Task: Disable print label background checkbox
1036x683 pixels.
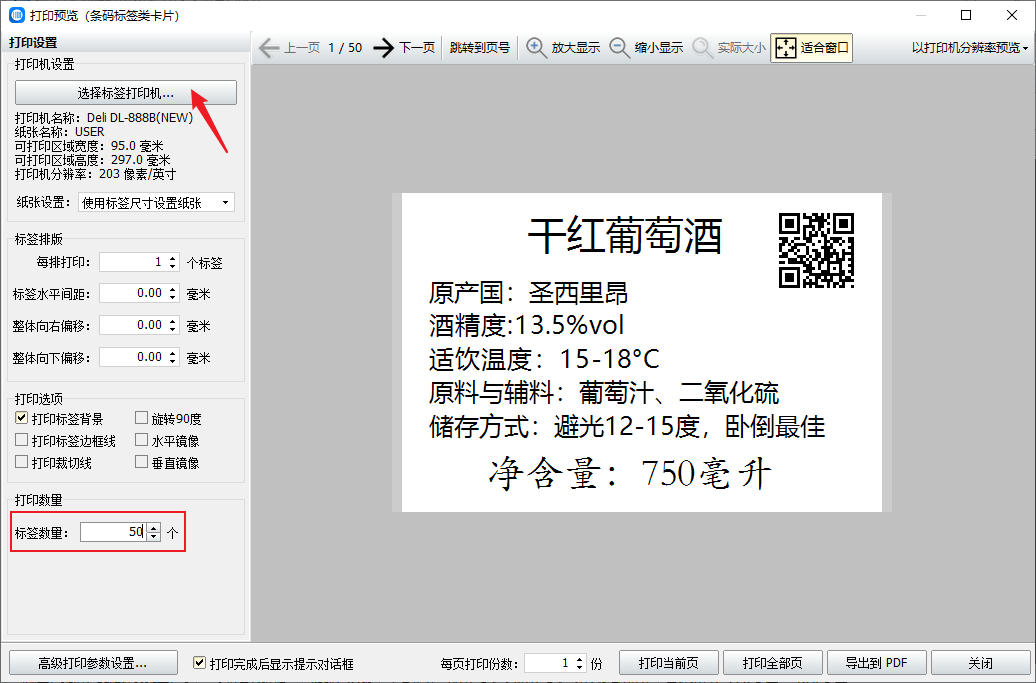Action: pos(22,419)
